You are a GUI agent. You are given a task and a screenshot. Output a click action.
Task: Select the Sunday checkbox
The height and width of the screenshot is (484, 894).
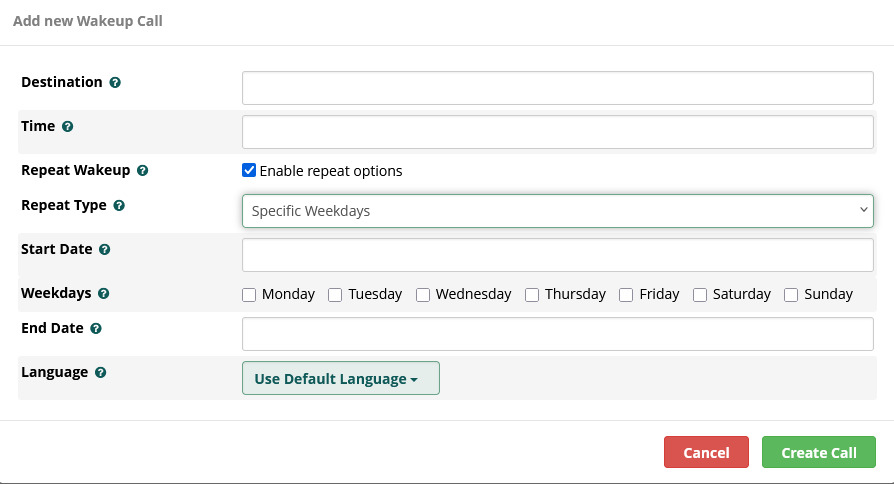point(791,295)
